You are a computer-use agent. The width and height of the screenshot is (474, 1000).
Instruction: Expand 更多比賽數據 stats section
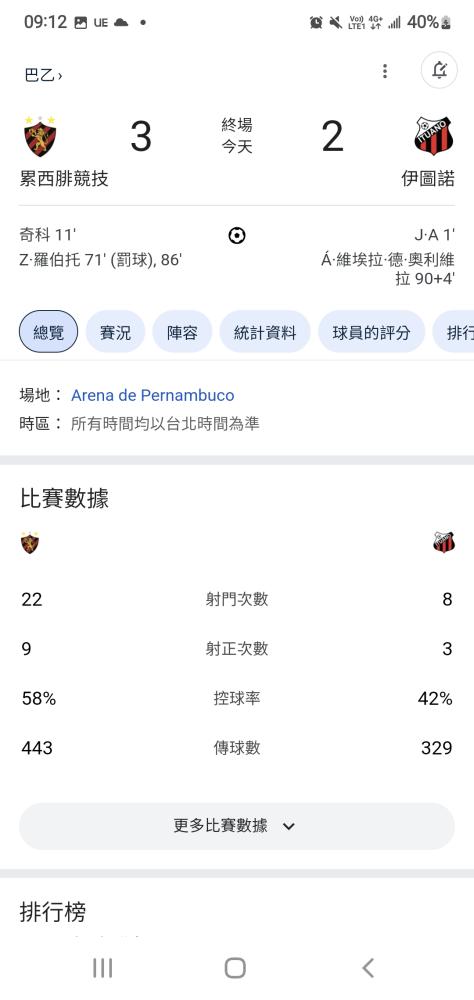tap(237, 826)
